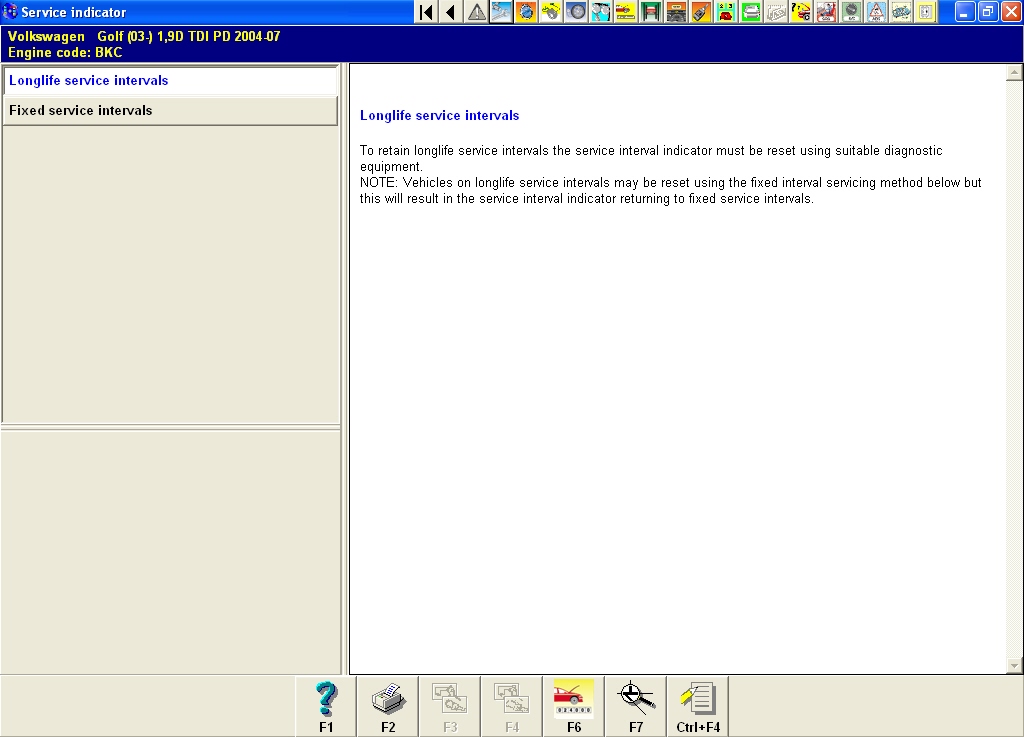The height and width of the screenshot is (737, 1024).
Task: Click the 'Engine code: BKC' header text
Action: tap(65, 52)
